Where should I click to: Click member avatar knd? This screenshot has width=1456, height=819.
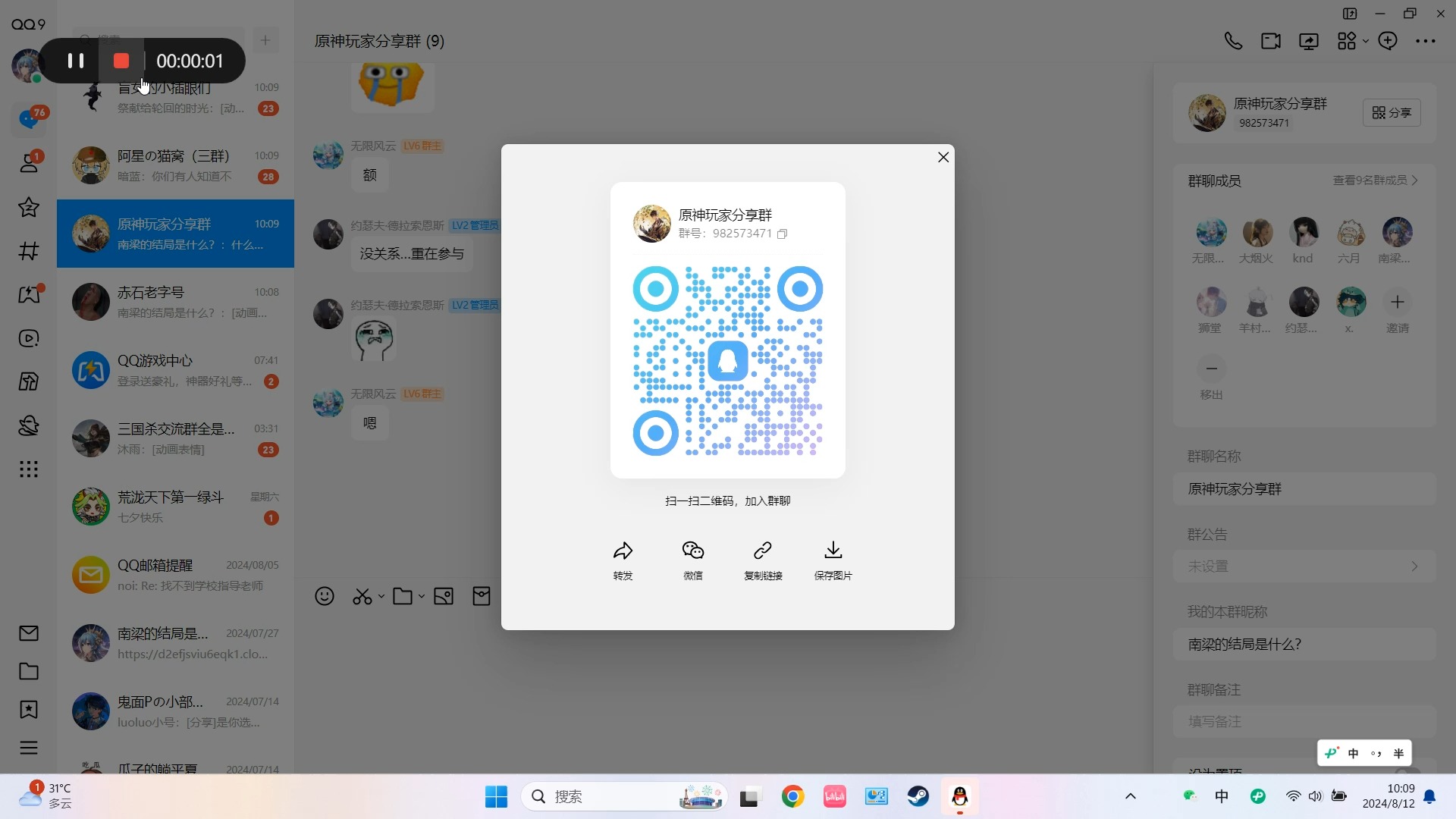1304,233
